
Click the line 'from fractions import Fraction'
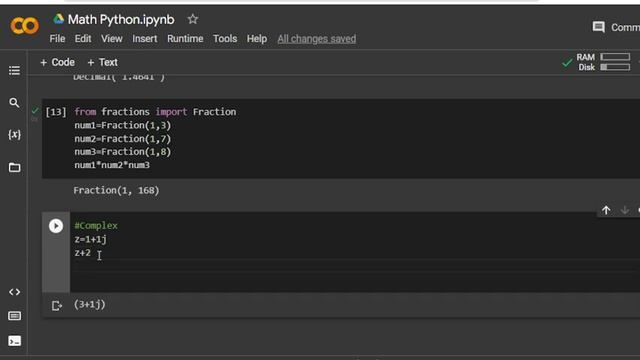pyautogui.click(x=155, y=112)
